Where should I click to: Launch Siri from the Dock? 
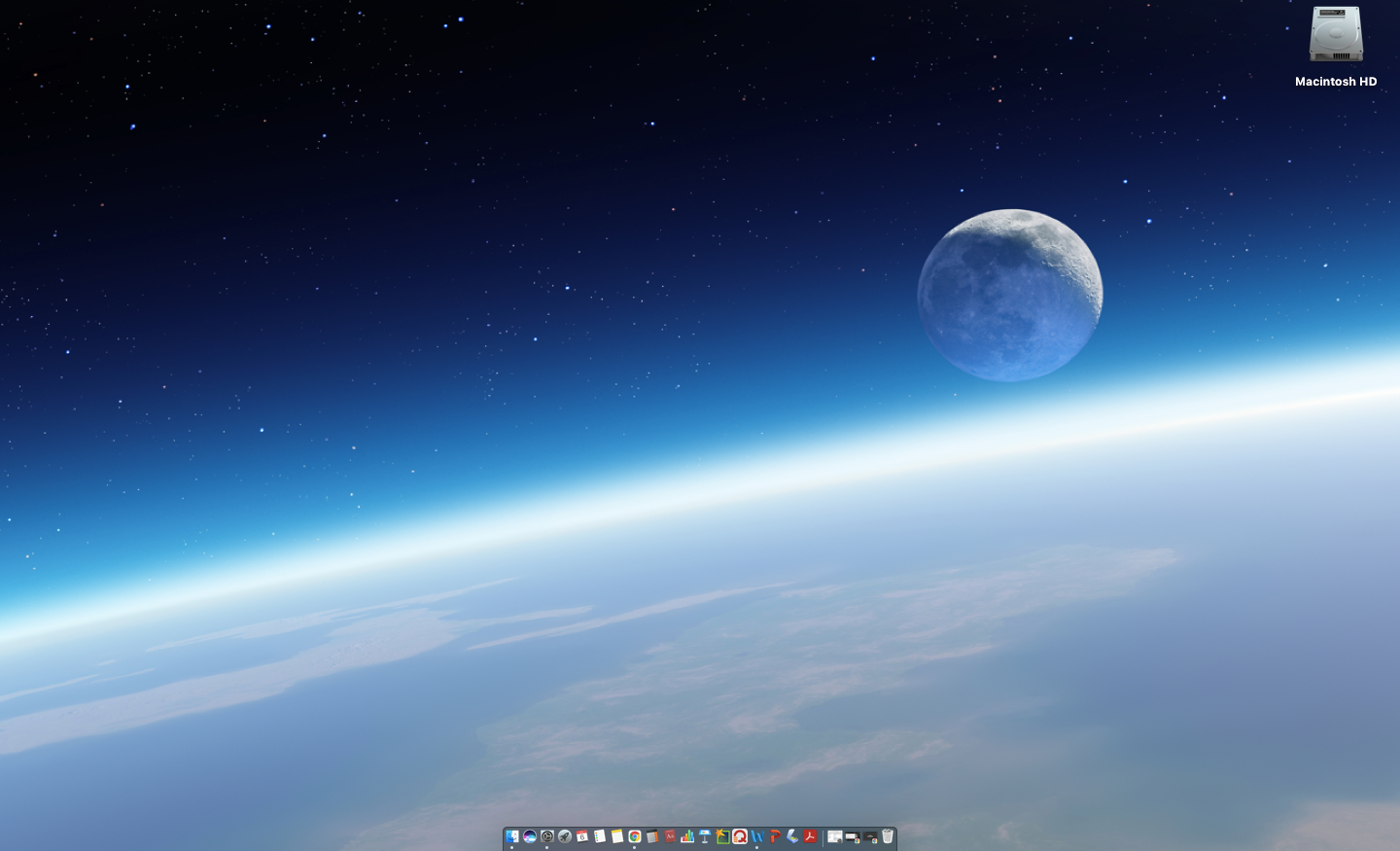tap(530, 836)
